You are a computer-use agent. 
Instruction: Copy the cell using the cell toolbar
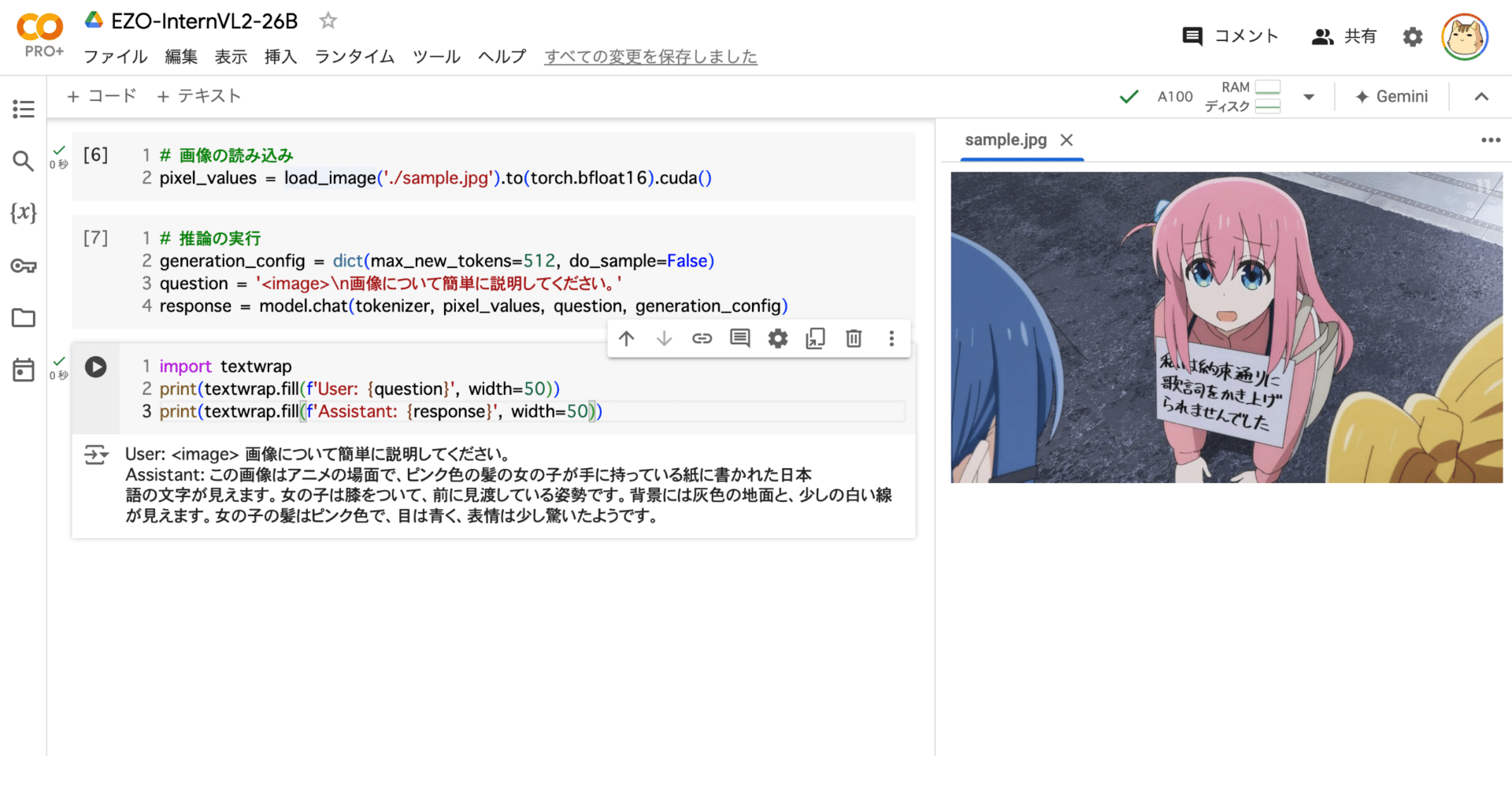coord(815,338)
